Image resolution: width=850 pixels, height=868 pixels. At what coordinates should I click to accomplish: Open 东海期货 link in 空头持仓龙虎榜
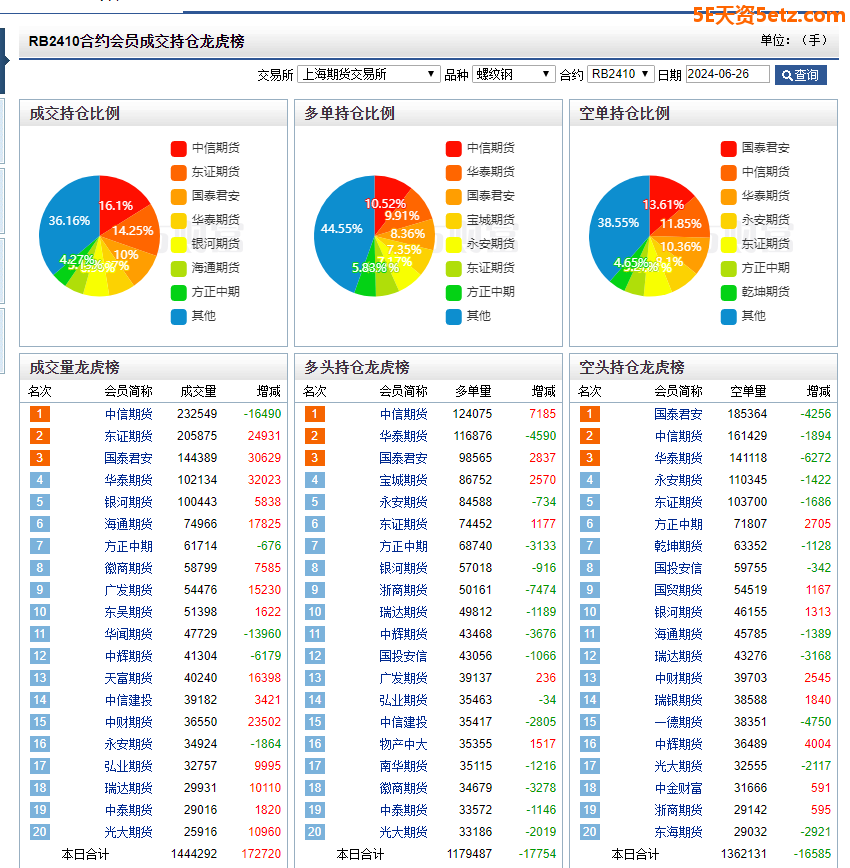678,832
